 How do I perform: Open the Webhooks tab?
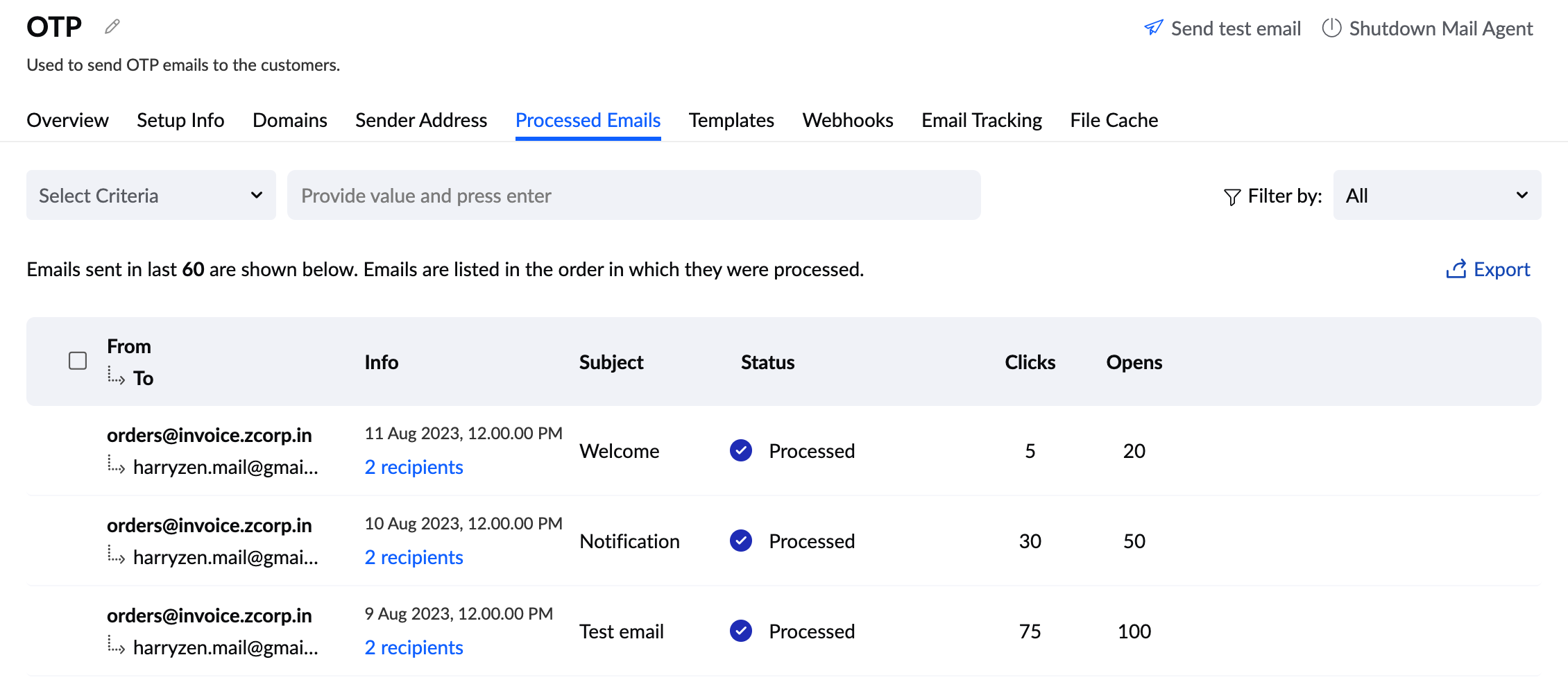[847, 119]
